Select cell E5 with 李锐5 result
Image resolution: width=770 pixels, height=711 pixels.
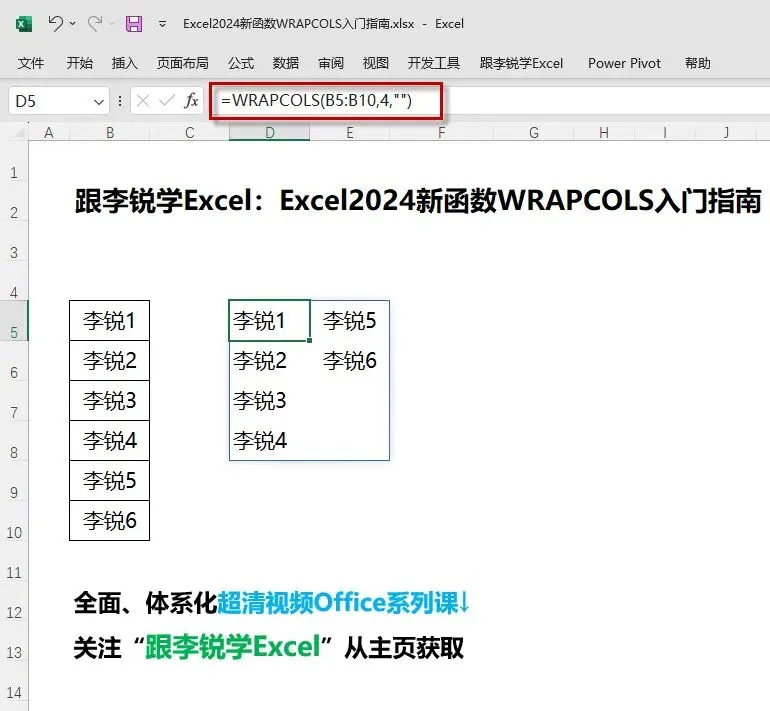[350, 321]
